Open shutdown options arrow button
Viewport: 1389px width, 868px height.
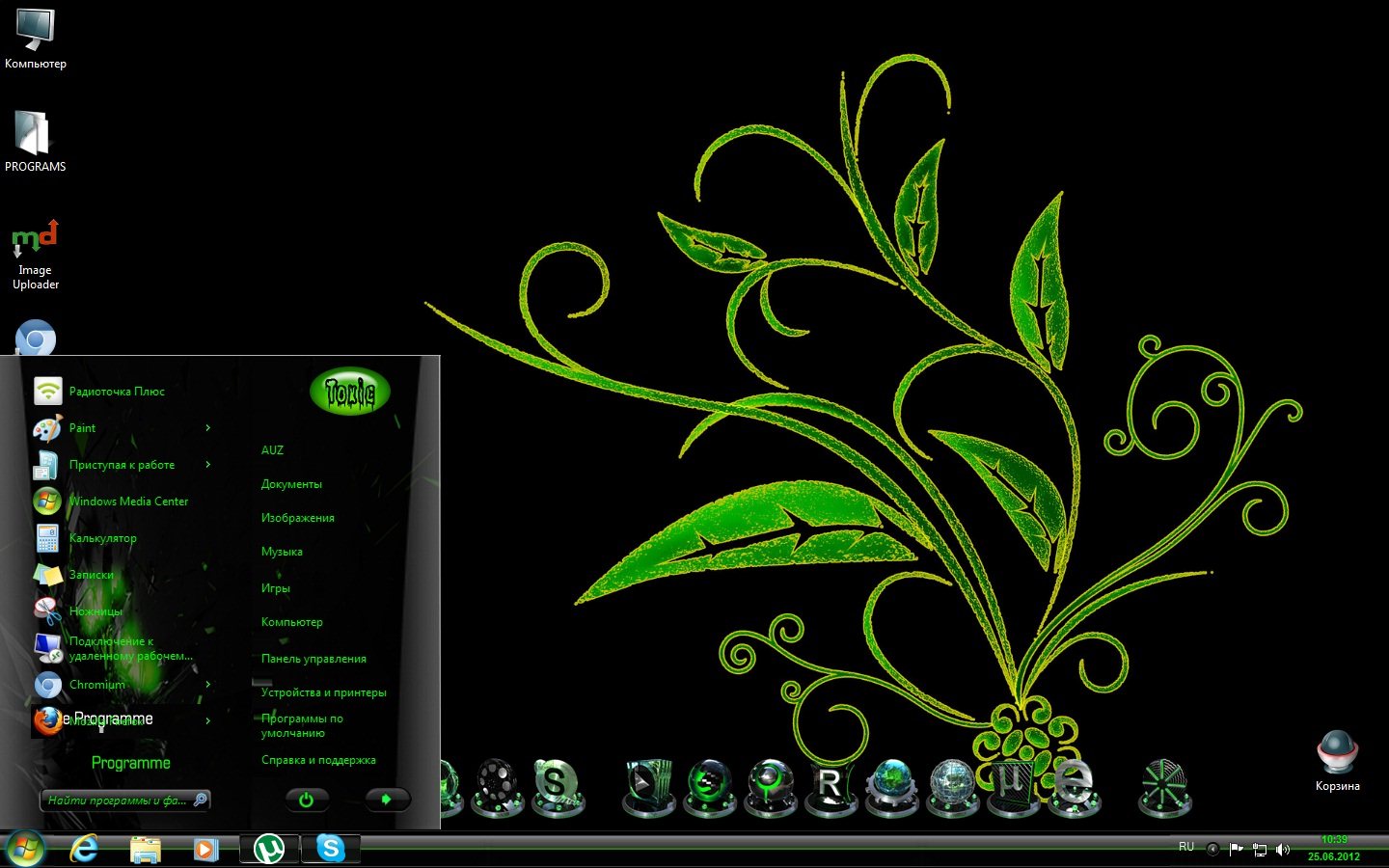pyautogui.click(x=387, y=799)
